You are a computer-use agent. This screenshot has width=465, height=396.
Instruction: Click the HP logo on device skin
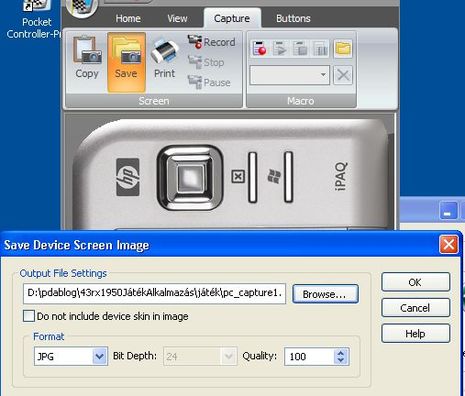point(128,177)
